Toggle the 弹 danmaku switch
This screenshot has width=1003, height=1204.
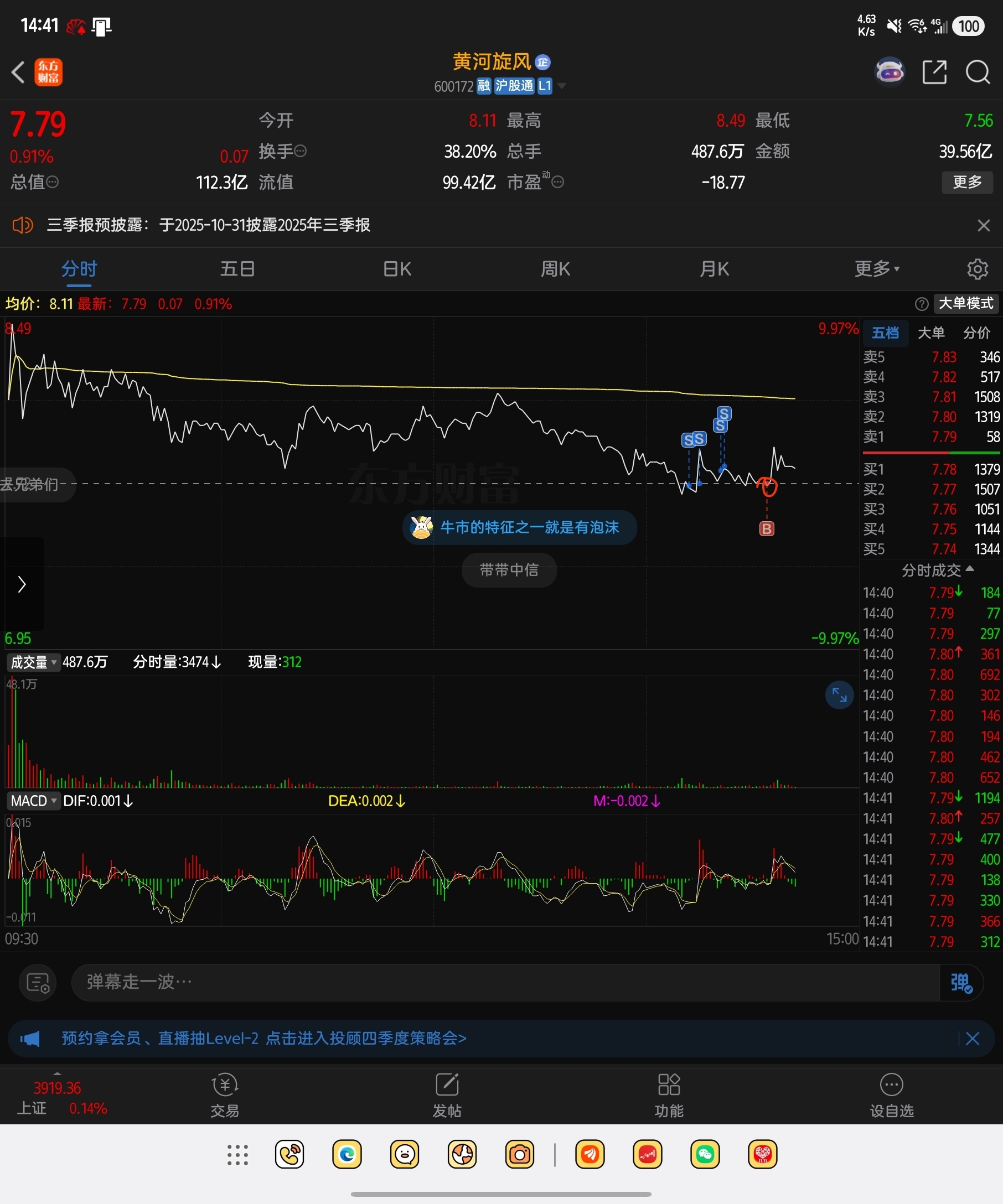tap(961, 983)
